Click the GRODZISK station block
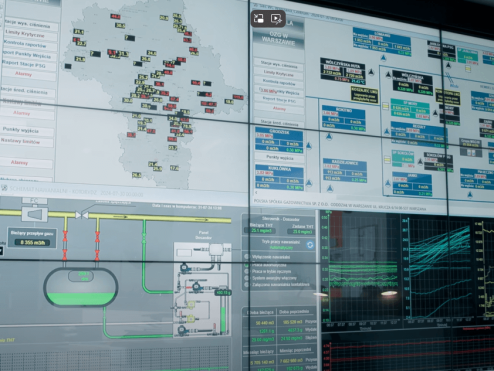Image resolution: width=494 pixels, height=371 pixels. tap(279, 141)
